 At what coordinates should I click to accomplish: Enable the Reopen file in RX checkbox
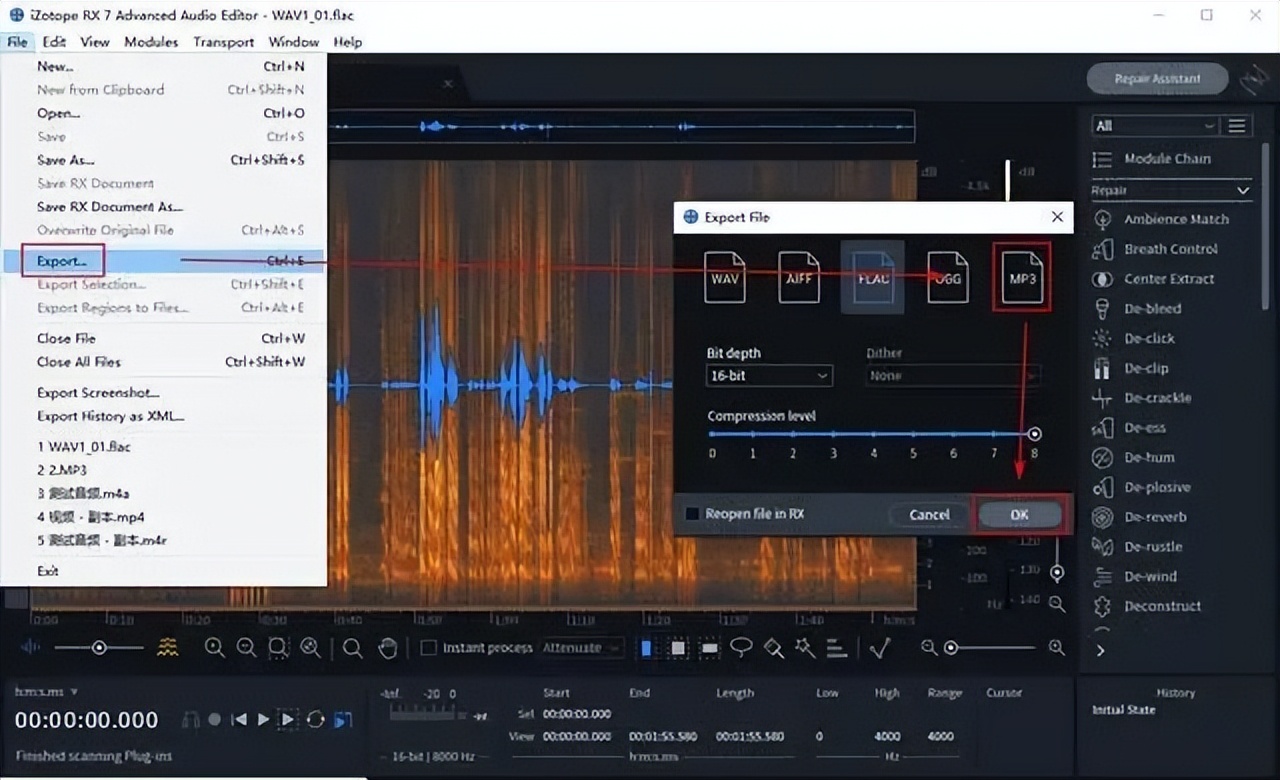coord(690,513)
